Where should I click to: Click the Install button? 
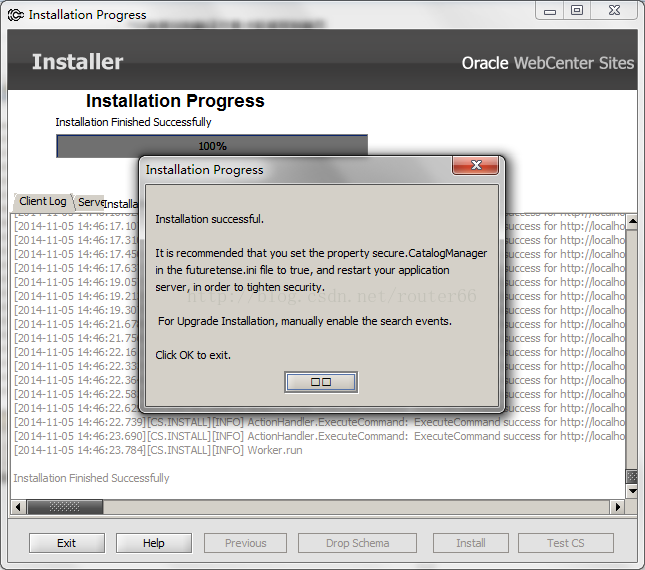click(471, 543)
